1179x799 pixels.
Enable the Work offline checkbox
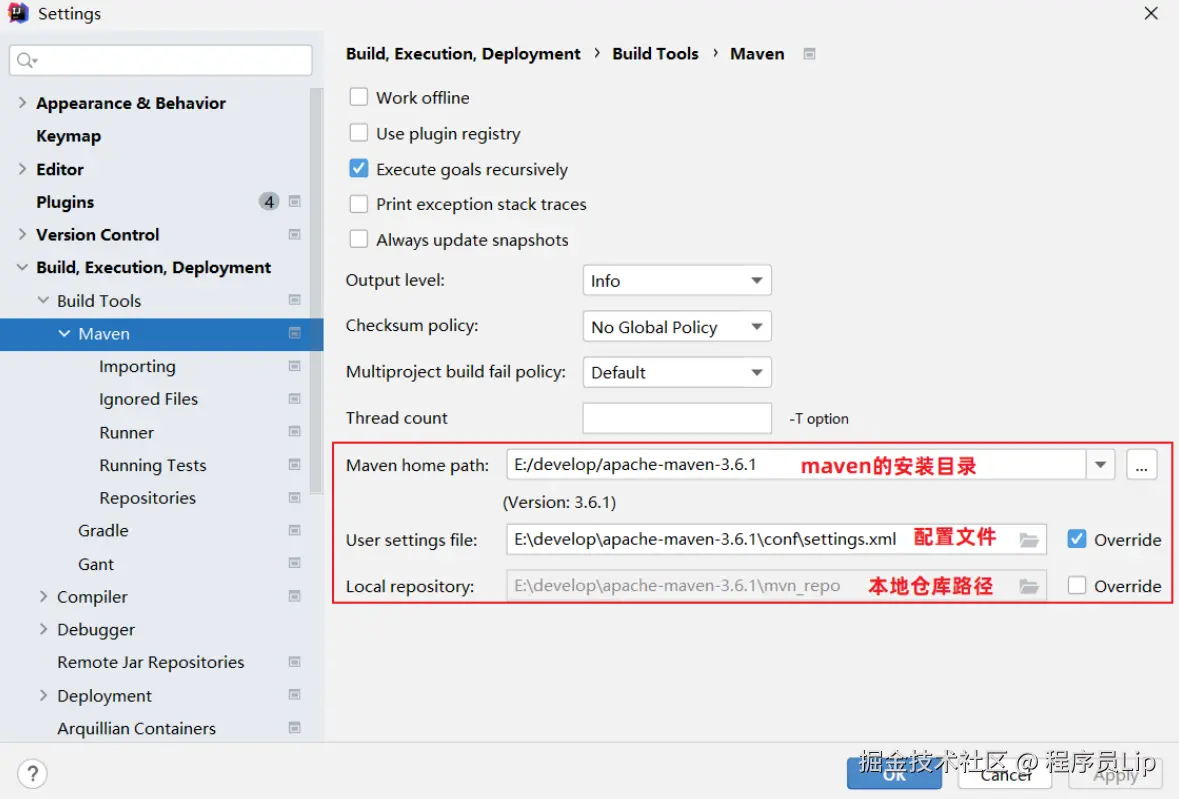pos(359,97)
